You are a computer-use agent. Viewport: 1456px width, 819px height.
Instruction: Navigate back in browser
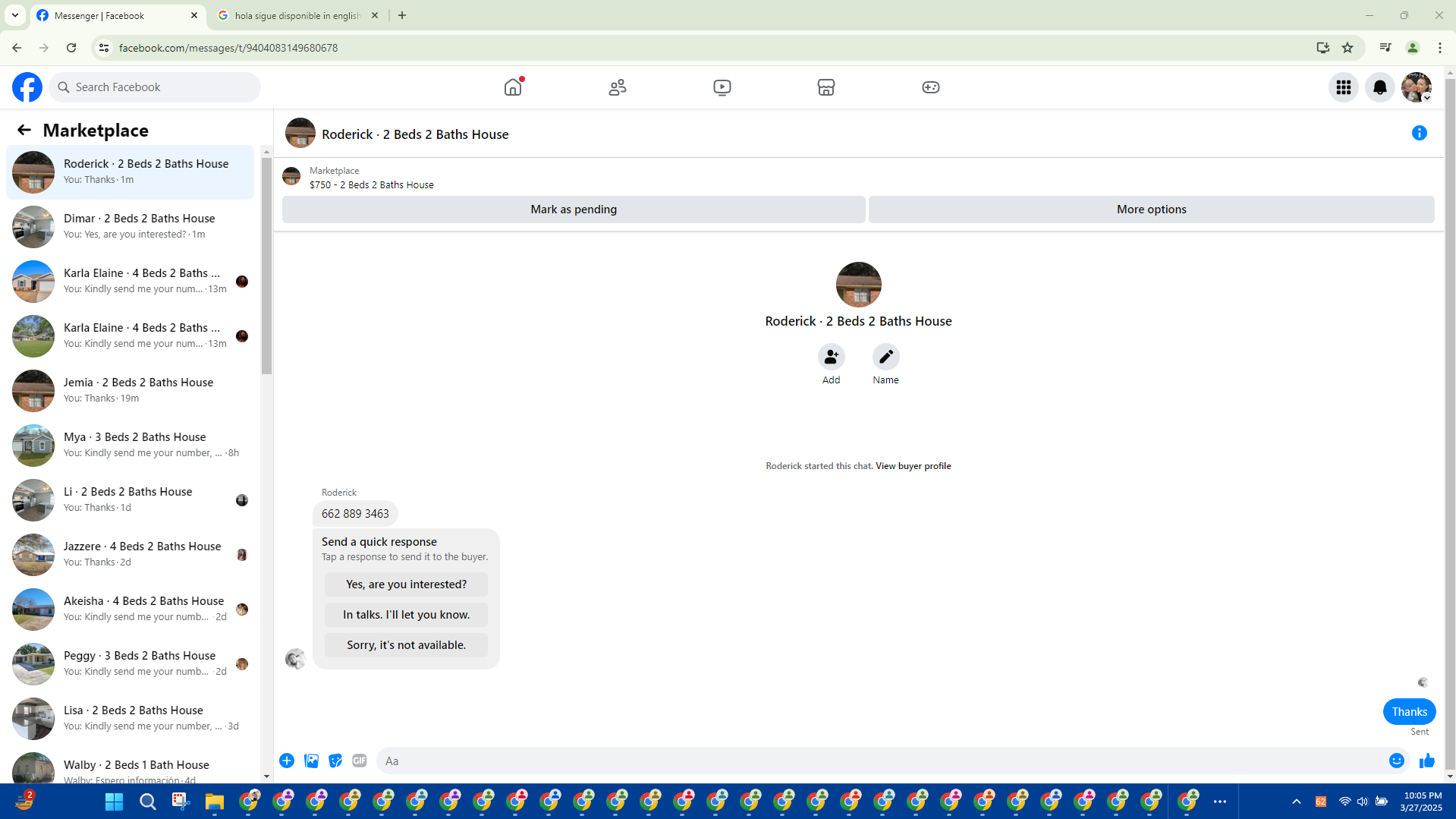pyautogui.click(x=17, y=48)
